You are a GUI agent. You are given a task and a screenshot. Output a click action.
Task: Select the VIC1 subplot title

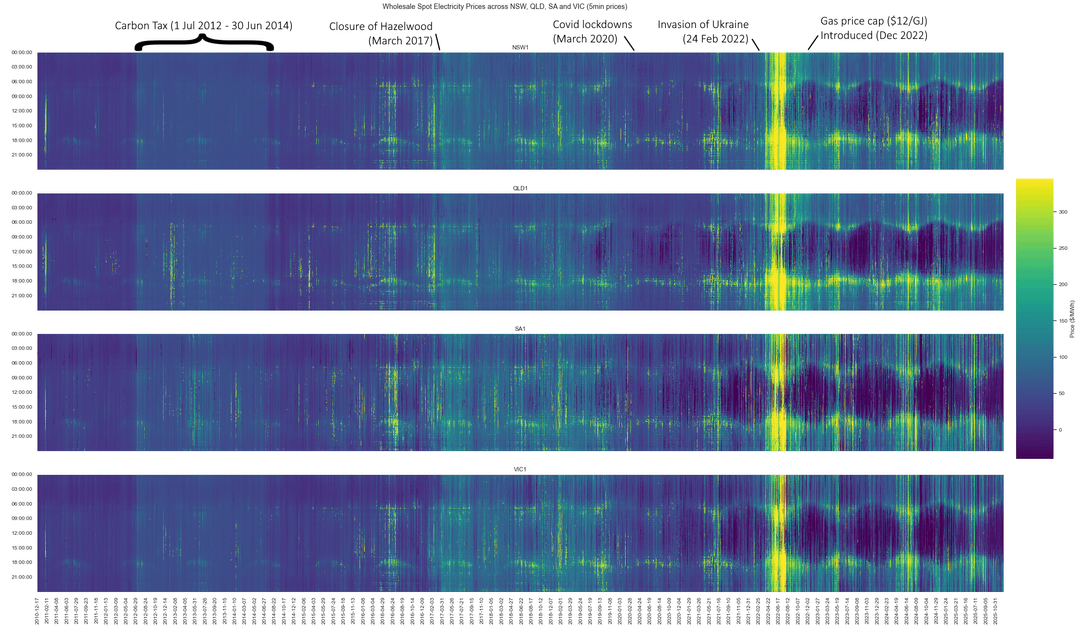tap(520, 468)
